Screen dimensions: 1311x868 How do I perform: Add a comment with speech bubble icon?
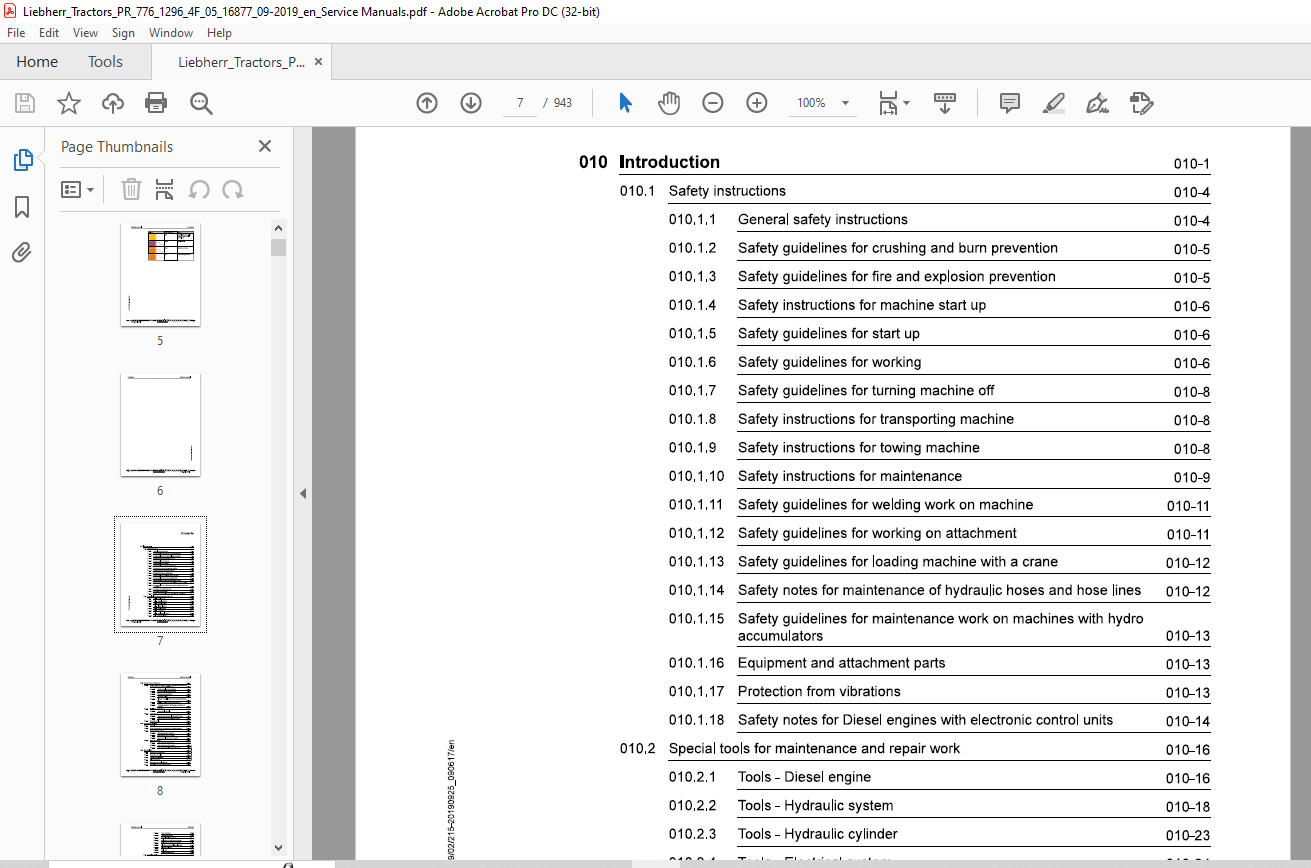(1010, 103)
